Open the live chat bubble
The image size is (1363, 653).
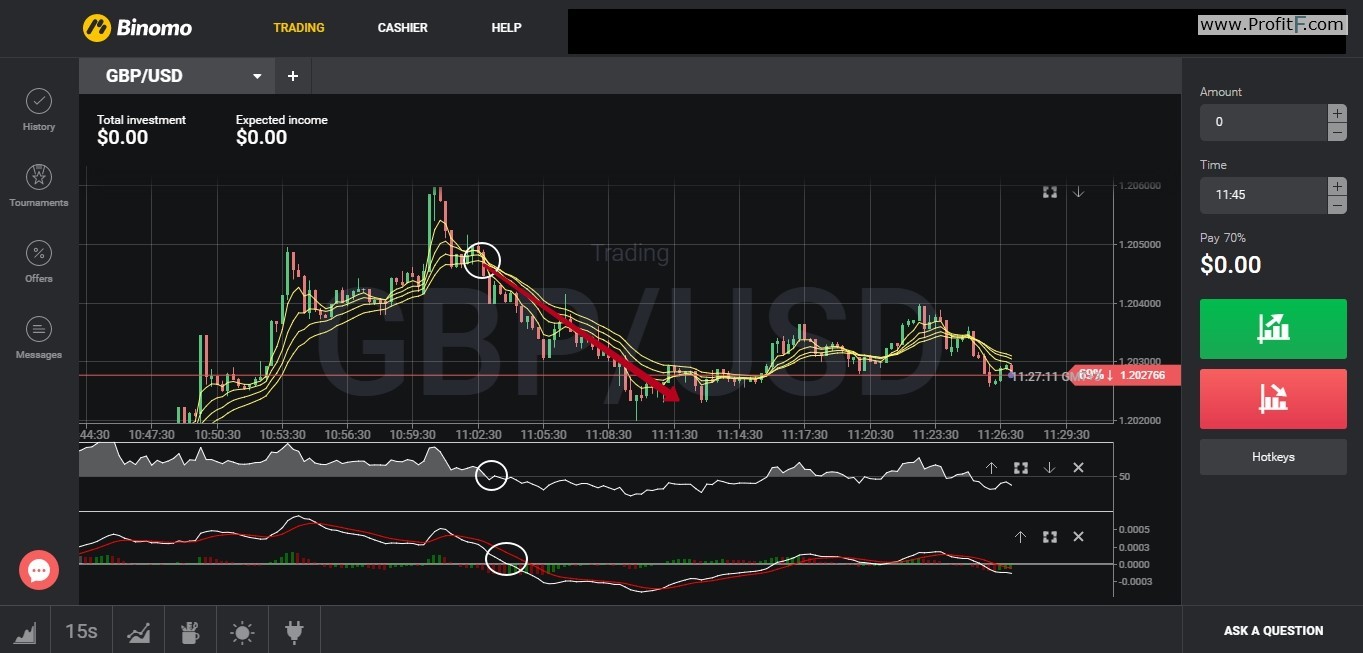(x=39, y=570)
